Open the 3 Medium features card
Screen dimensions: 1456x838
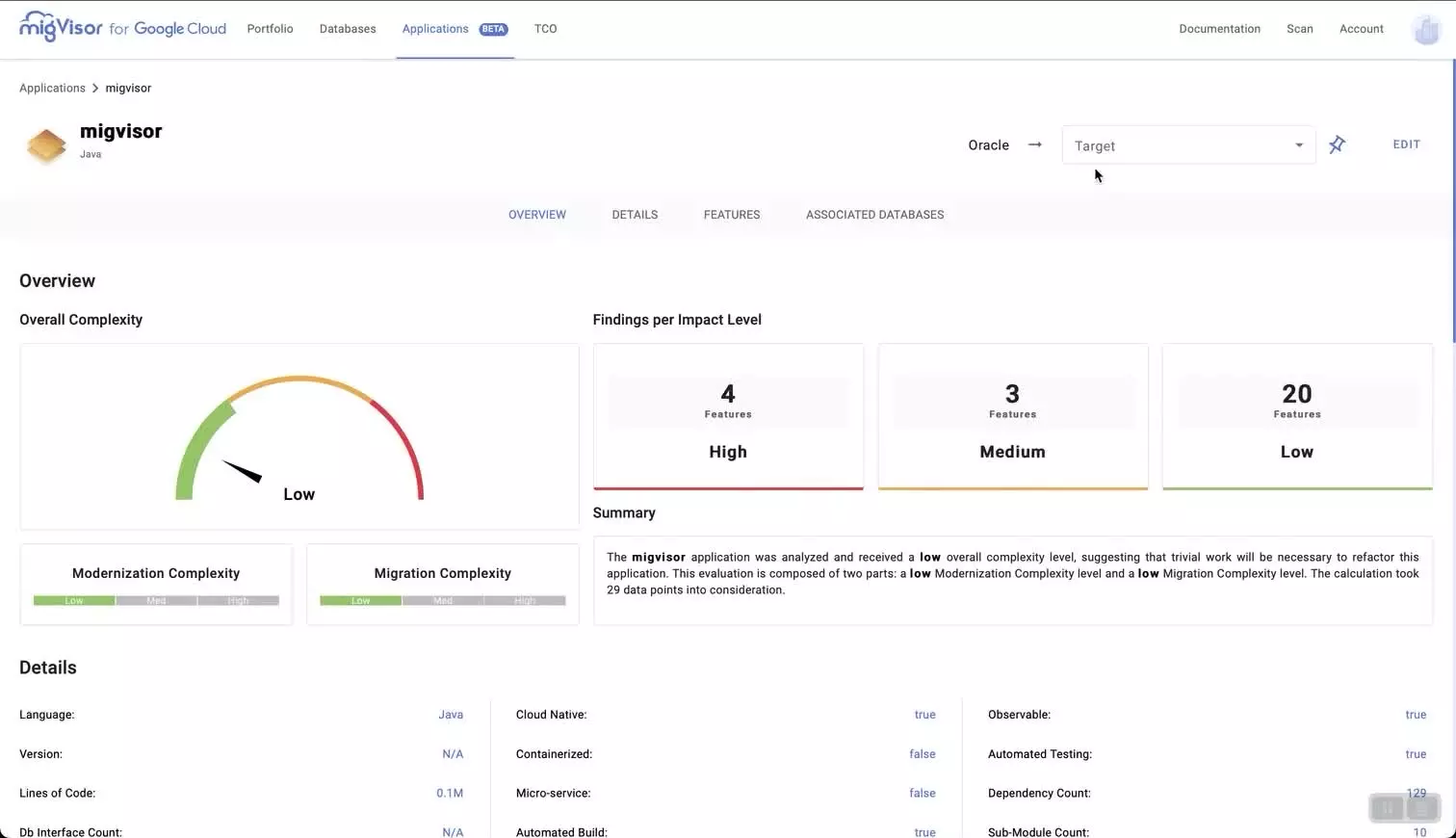[1013, 417]
